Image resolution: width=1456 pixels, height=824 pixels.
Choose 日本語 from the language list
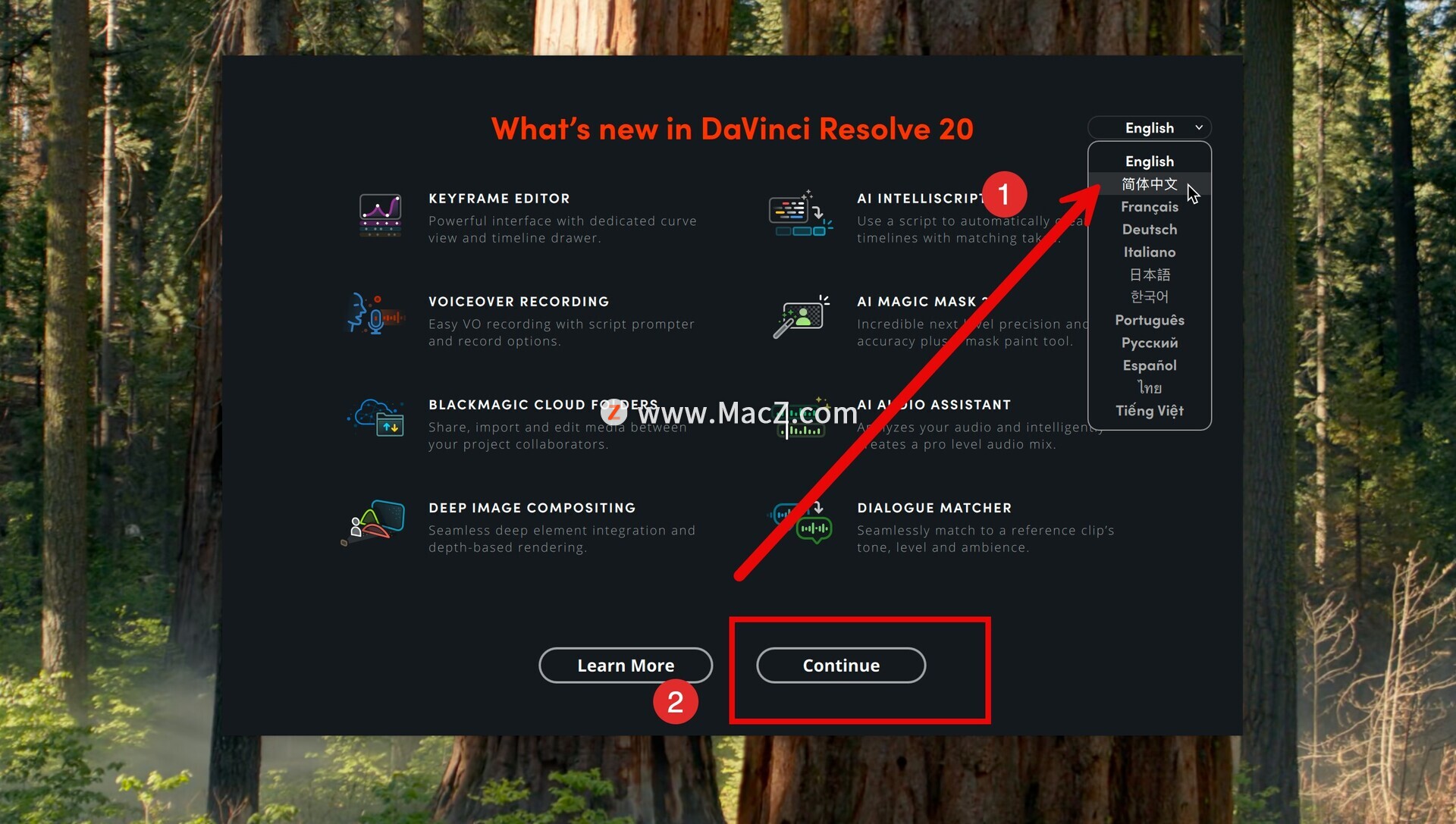[1150, 274]
